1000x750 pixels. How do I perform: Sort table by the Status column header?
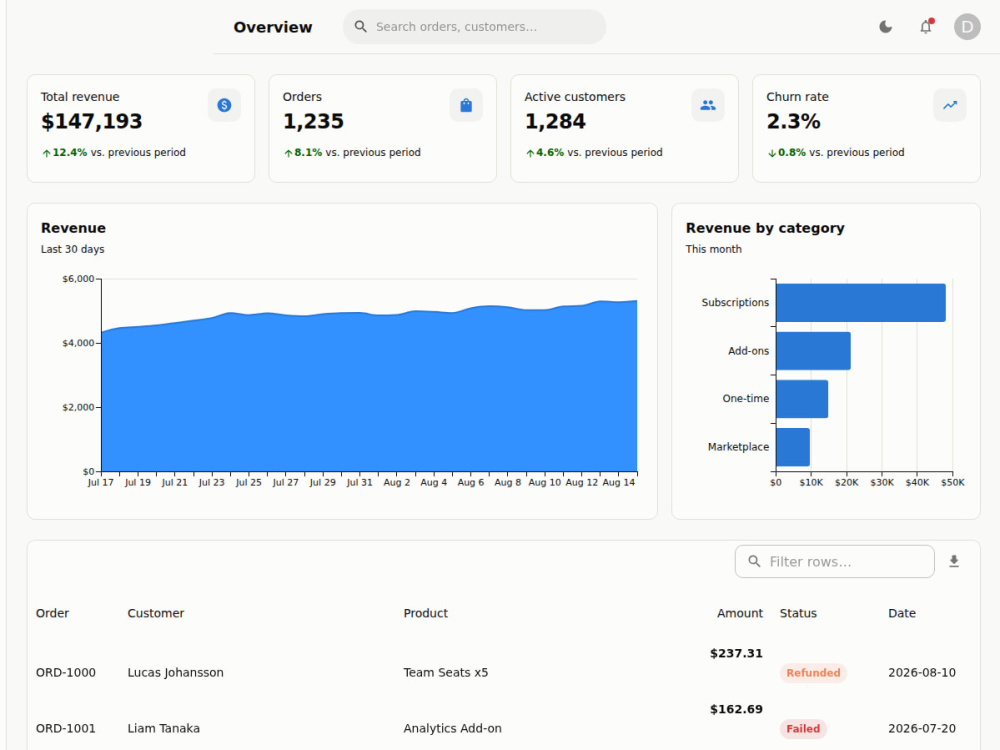point(798,613)
